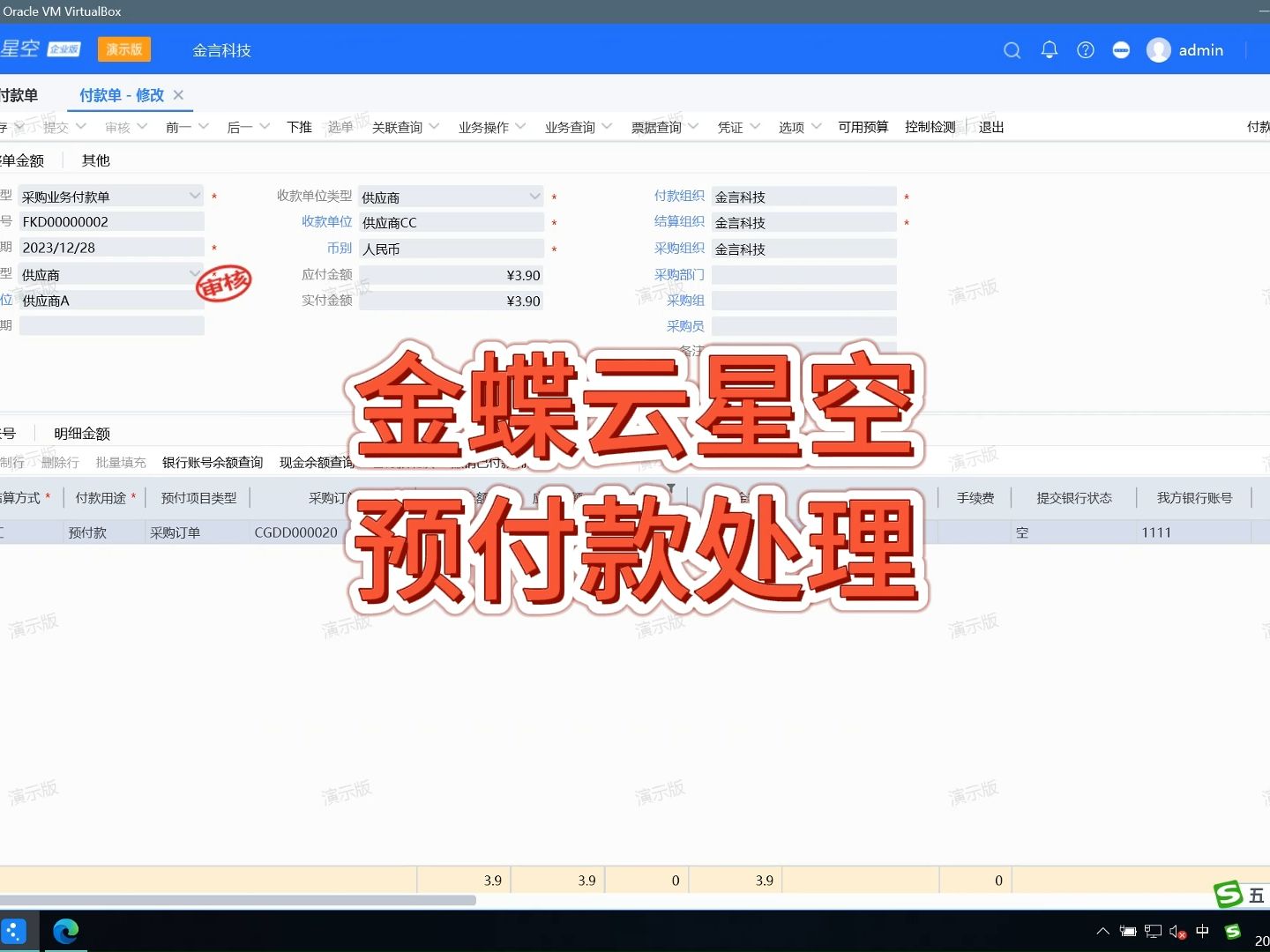The image size is (1270, 952).
Task: Click the 金言科技 organization name in header
Action: point(222,50)
